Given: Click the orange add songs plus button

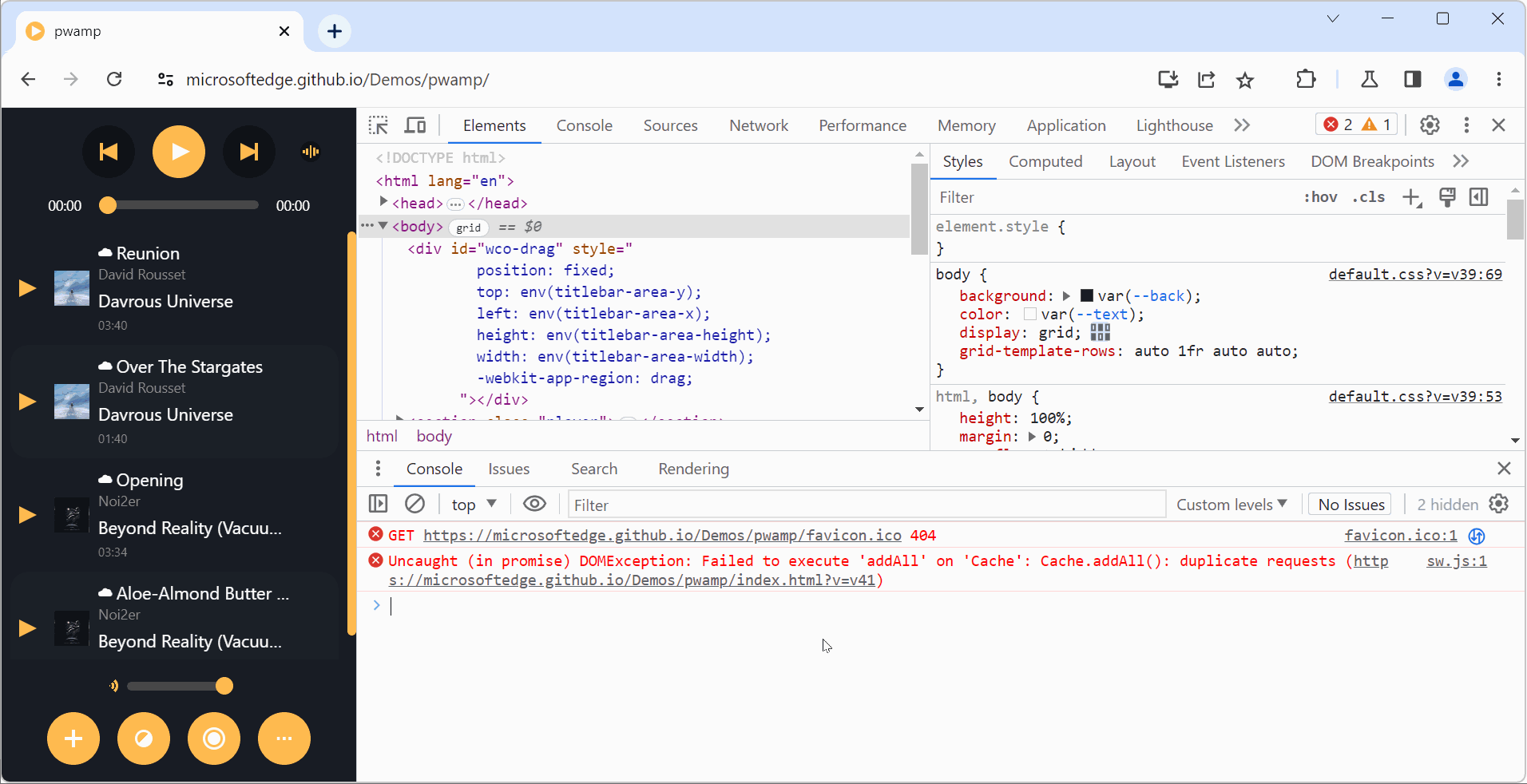Looking at the screenshot, I should (73, 738).
